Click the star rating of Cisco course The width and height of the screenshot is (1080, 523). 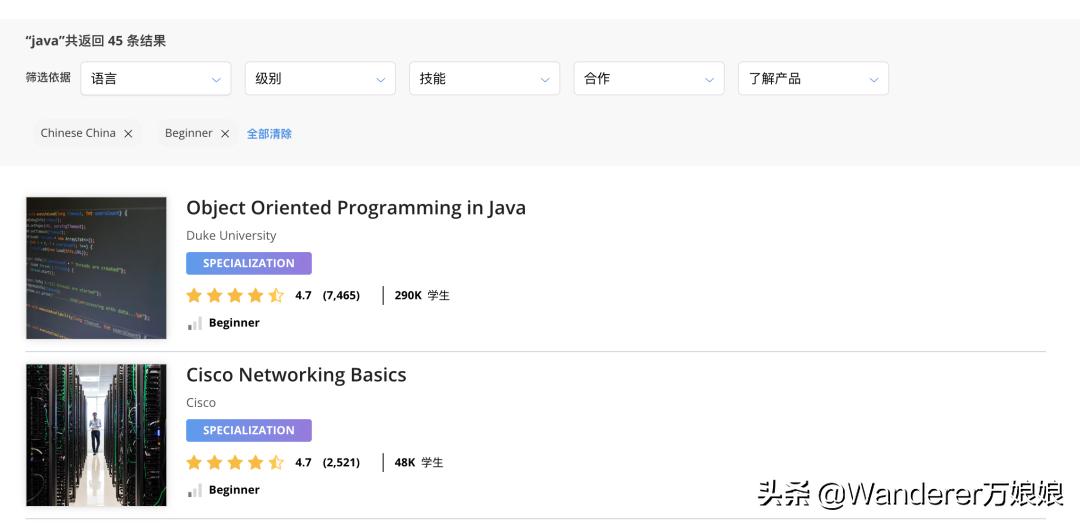pyautogui.click(x=235, y=463)
